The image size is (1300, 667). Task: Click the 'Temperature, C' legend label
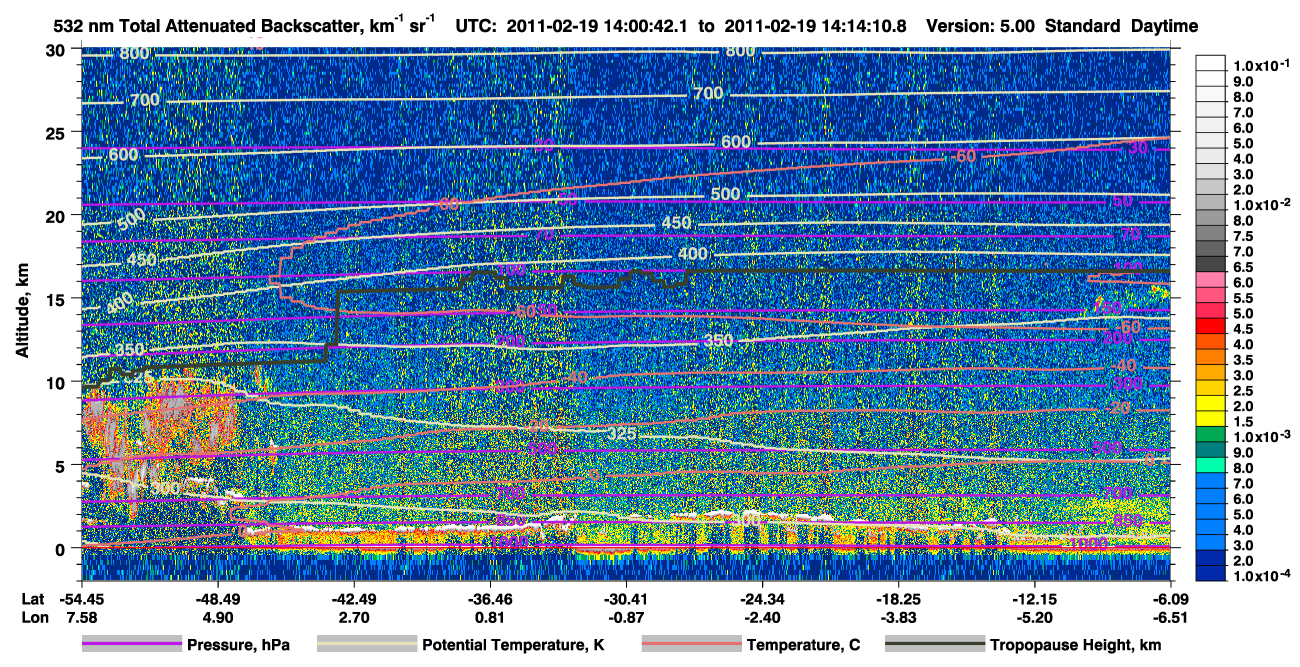pos(803,646)
